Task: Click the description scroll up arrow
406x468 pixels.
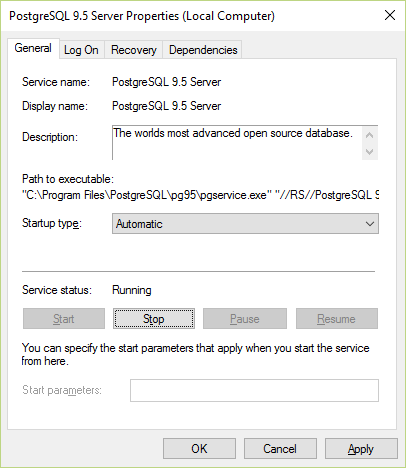Action: coord(370,135)
